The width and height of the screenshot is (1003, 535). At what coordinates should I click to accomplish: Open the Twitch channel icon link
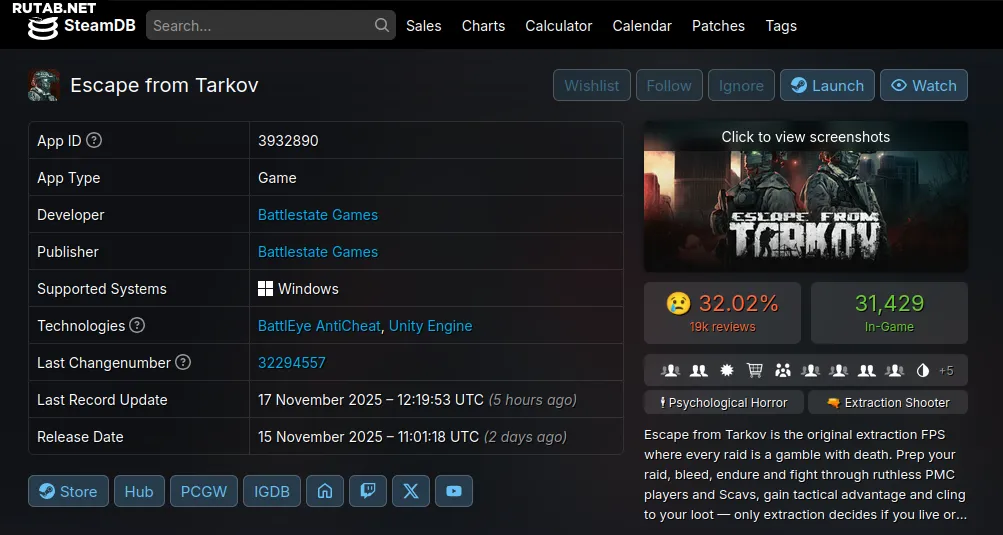(368, 491)
